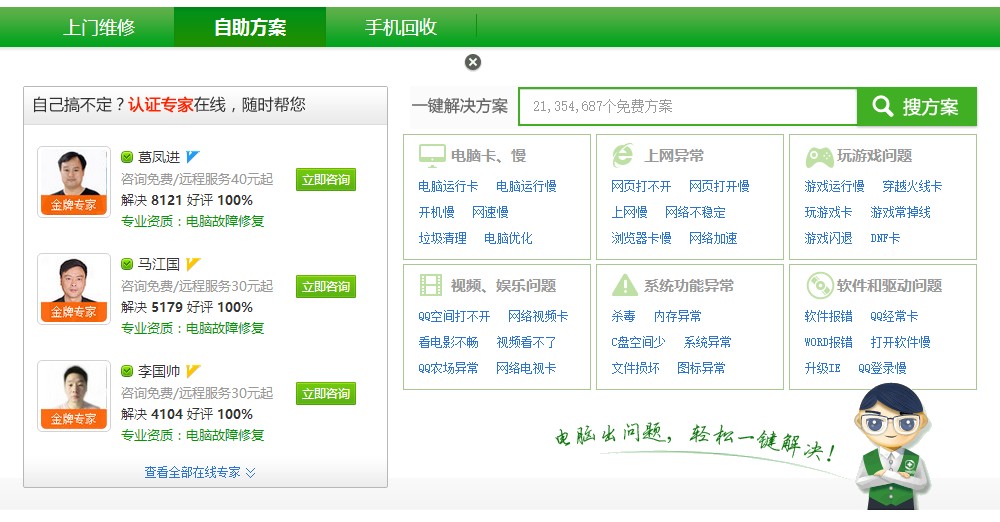Viewport: 1000px width, 522px height.
Task: Click the 电脑卡、慢 monitor category icon
Action: 432,155
